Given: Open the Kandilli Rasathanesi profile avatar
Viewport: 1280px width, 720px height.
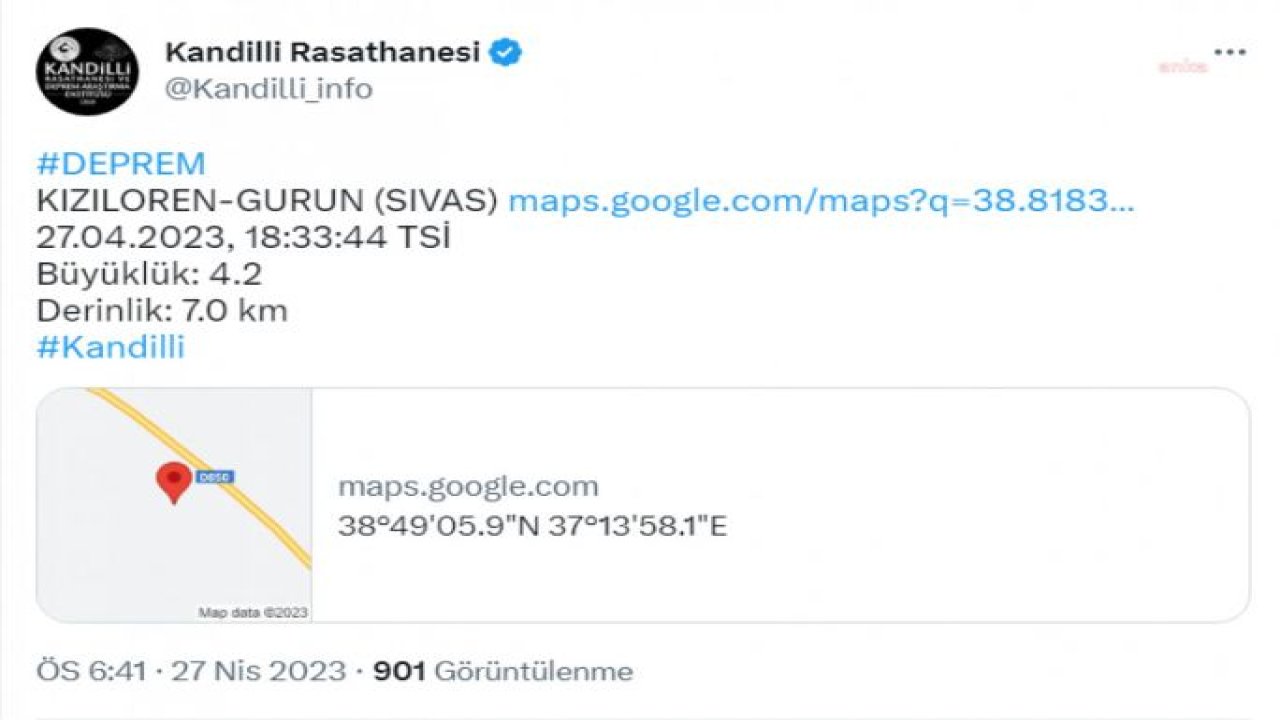Looking at the screenshot, I should [87, 71].
